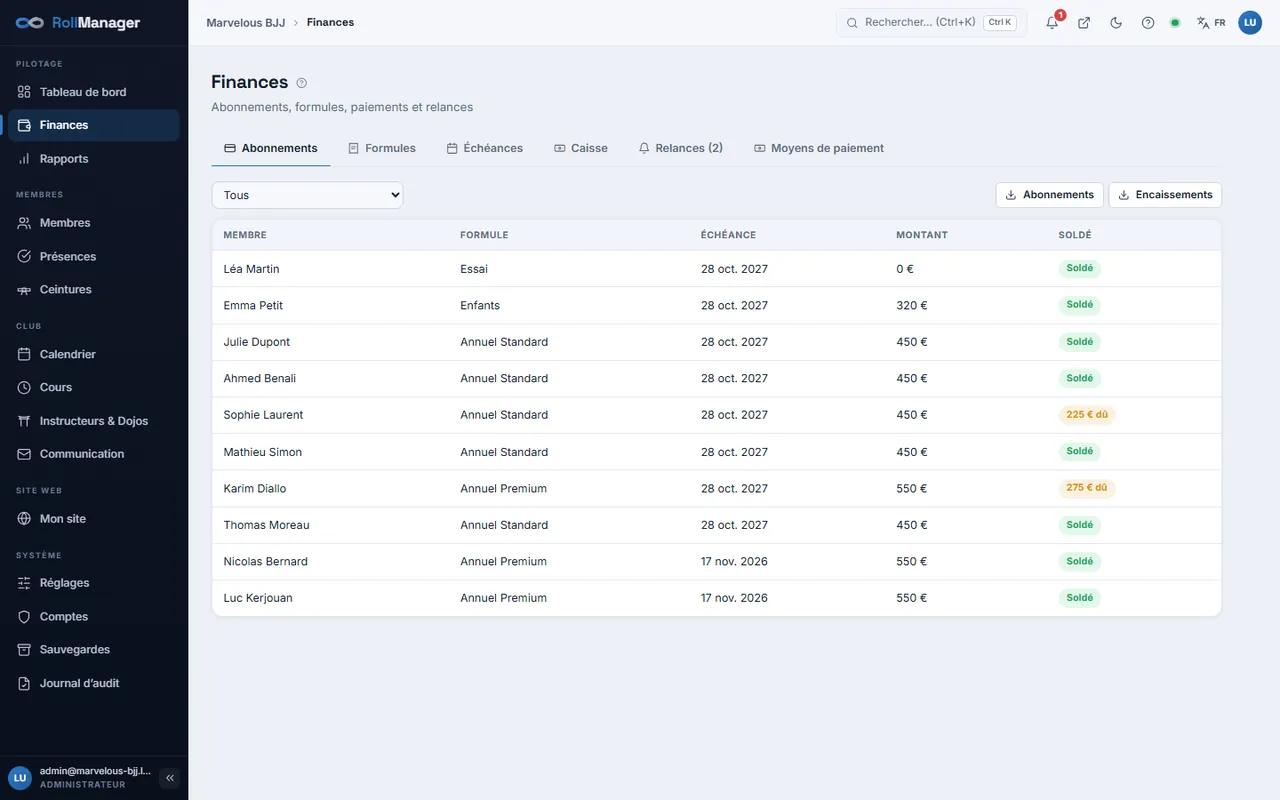Open Comptes in sidebar

94,617
